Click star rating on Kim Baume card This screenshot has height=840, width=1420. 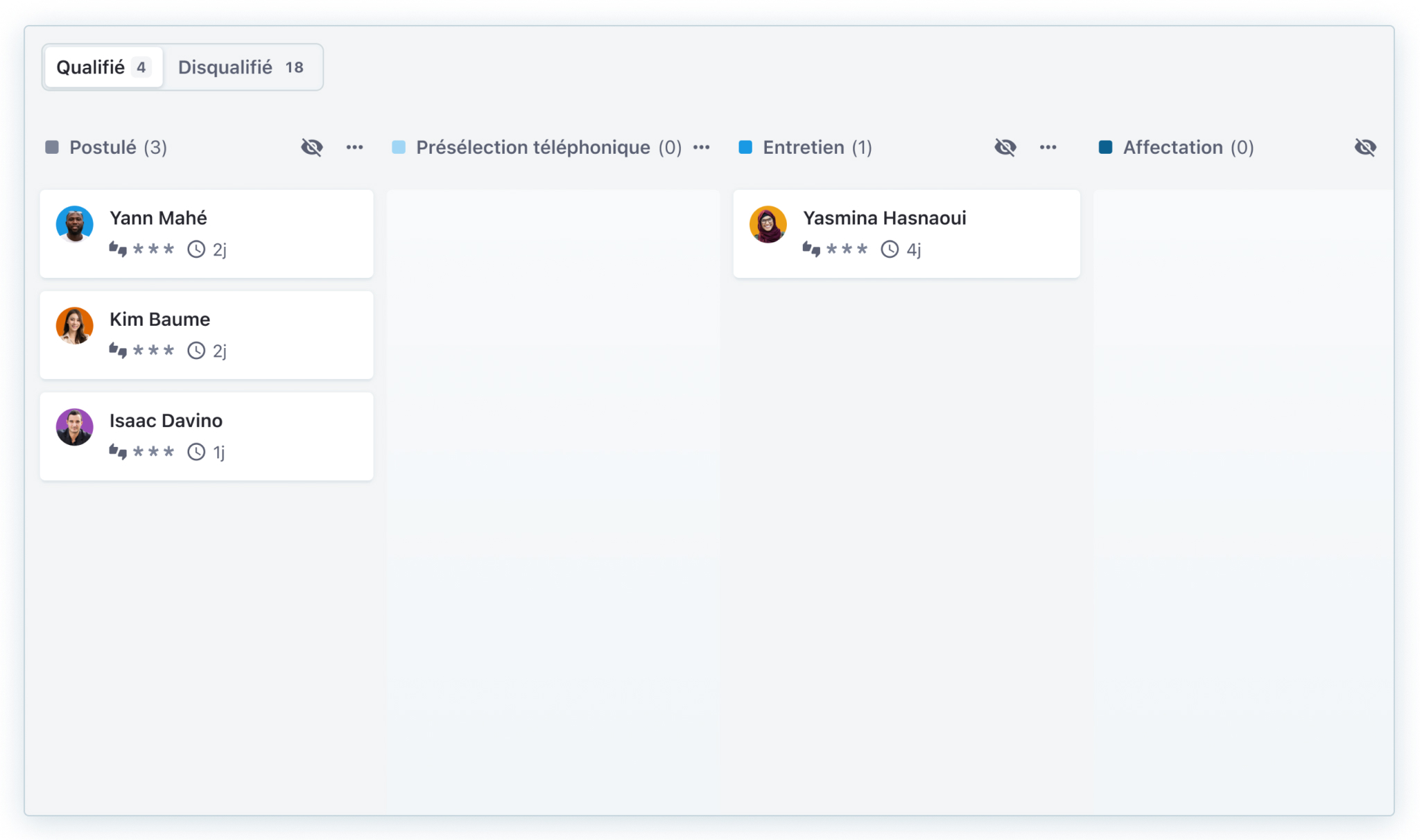tap(153, 351)
